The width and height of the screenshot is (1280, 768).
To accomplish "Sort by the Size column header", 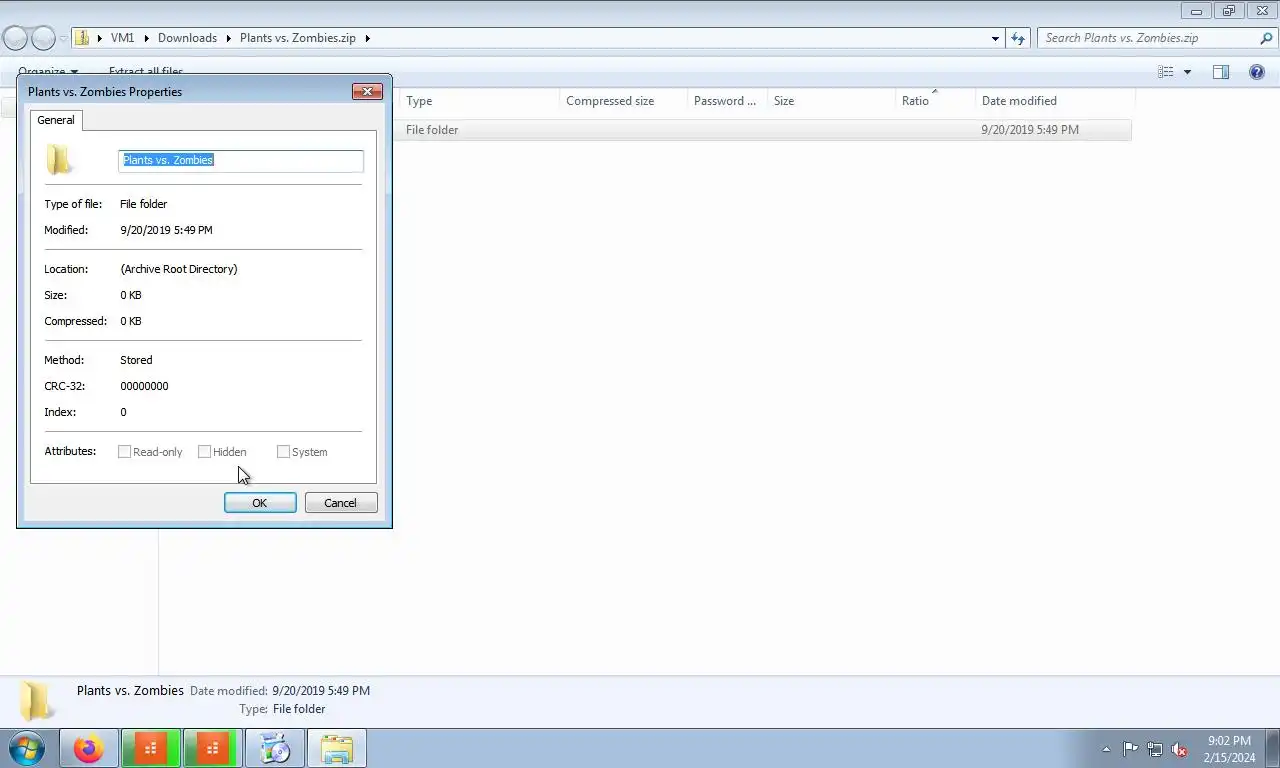I will point(831,101).
